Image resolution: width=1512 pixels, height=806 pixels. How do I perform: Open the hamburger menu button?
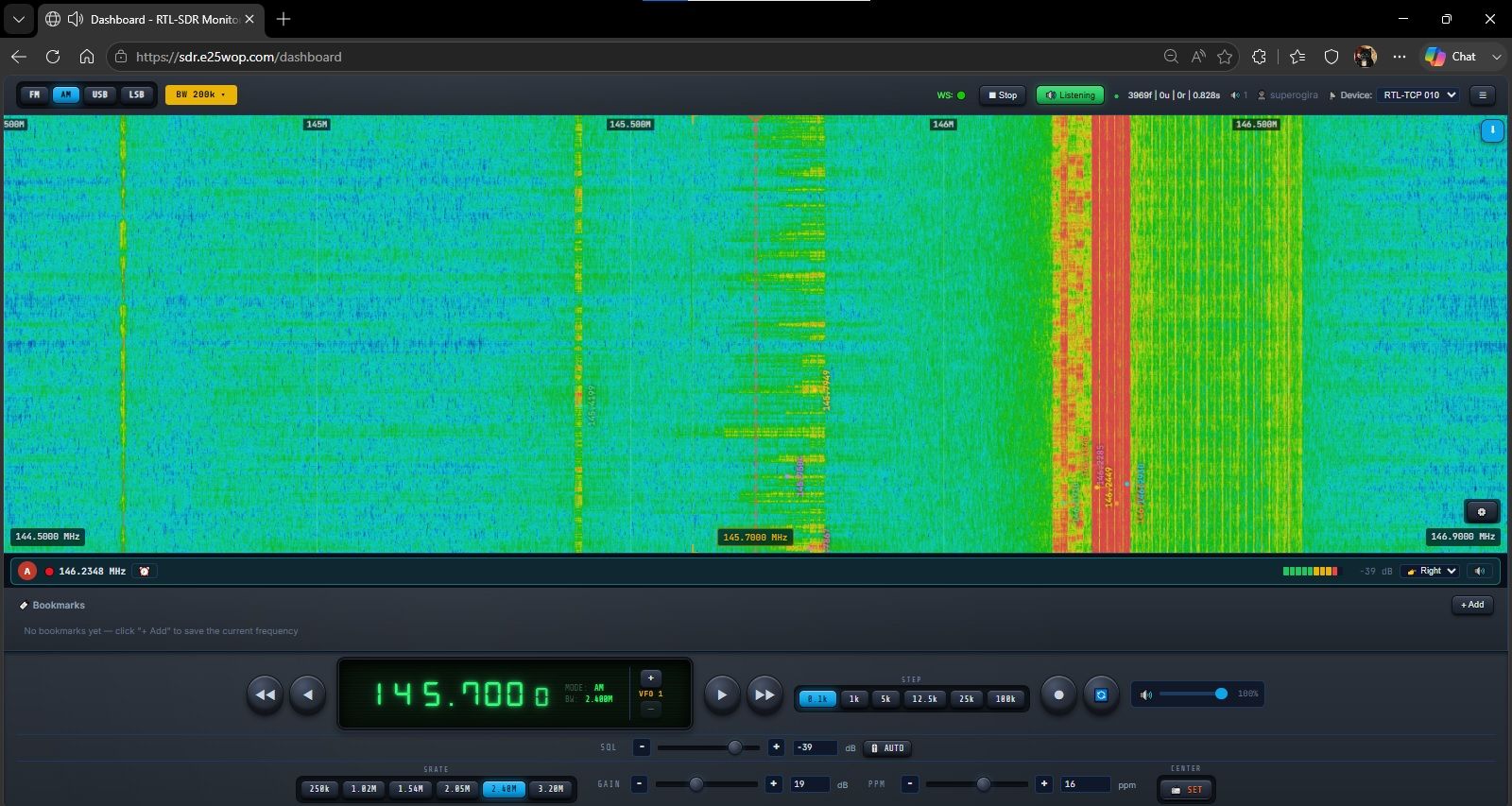pos(1483,94)
